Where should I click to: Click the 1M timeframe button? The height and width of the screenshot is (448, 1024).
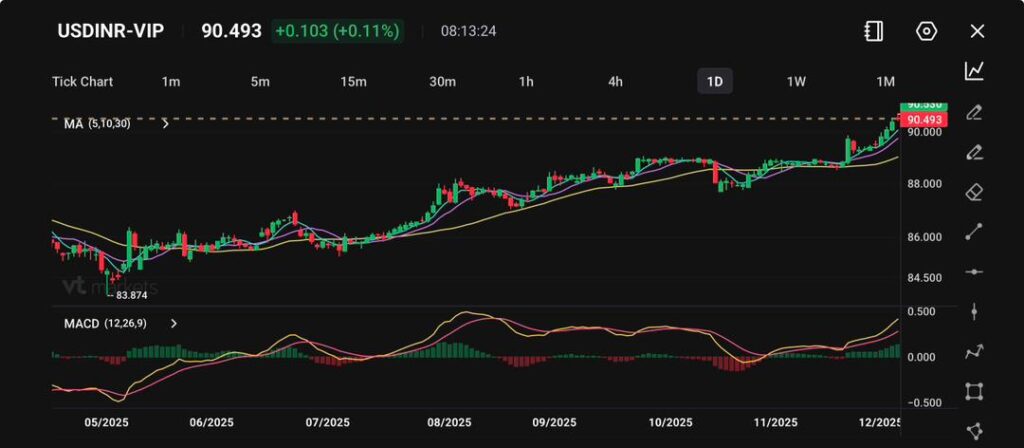pyautogui.click(x=885, y=81)
